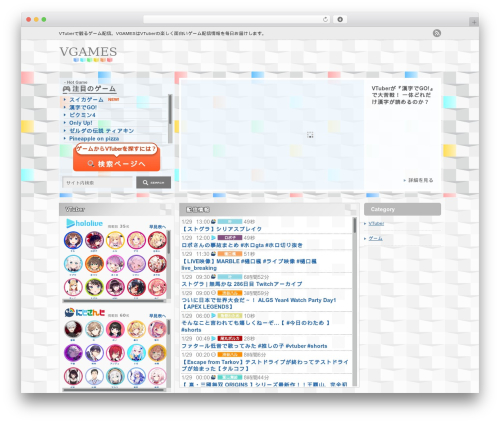Select hololive avatar with light pink hair and purple ring
The height and width of the screenshot is (423, 500).
(136, 264)
